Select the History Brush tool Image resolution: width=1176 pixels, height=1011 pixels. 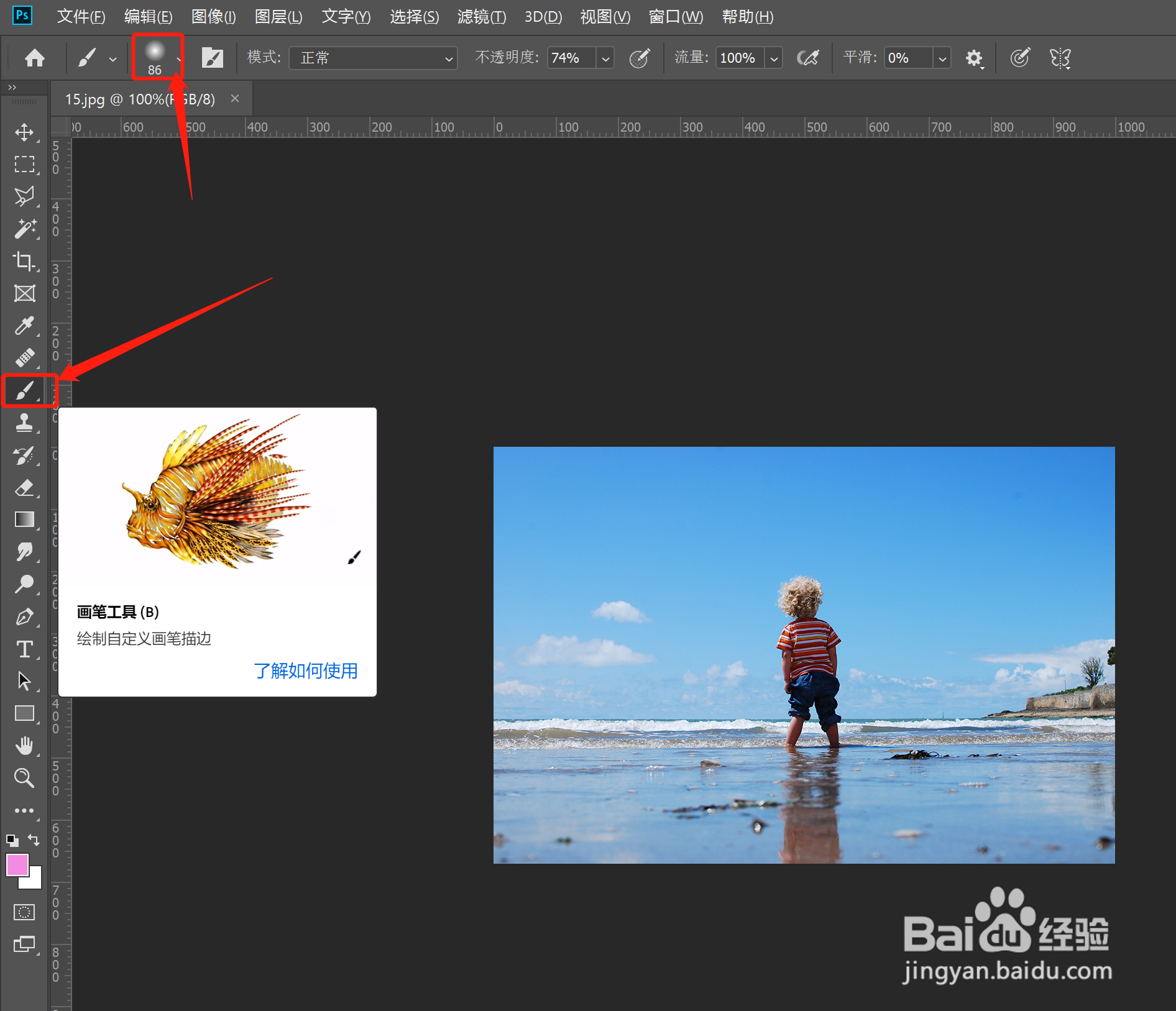click(24, 455)
